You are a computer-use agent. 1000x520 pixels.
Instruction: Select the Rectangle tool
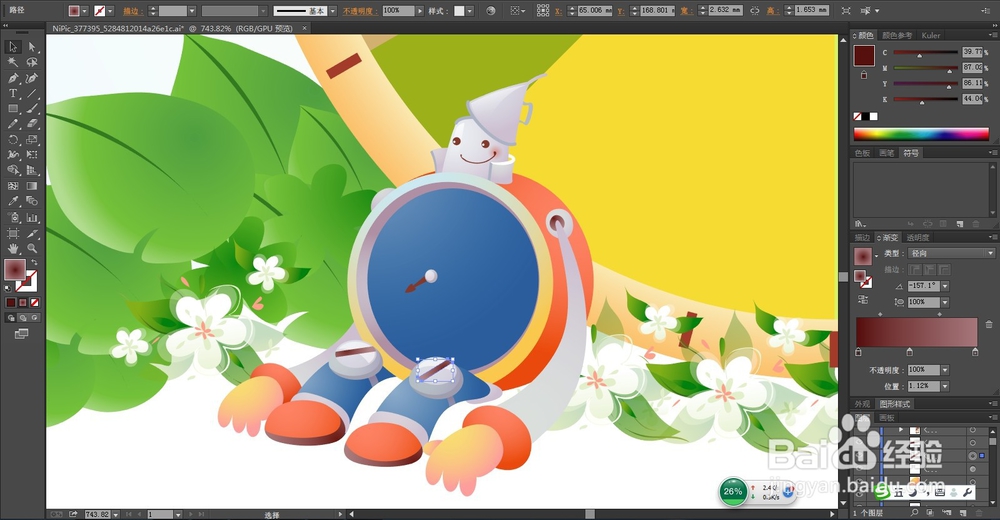(x=13, y=108)
